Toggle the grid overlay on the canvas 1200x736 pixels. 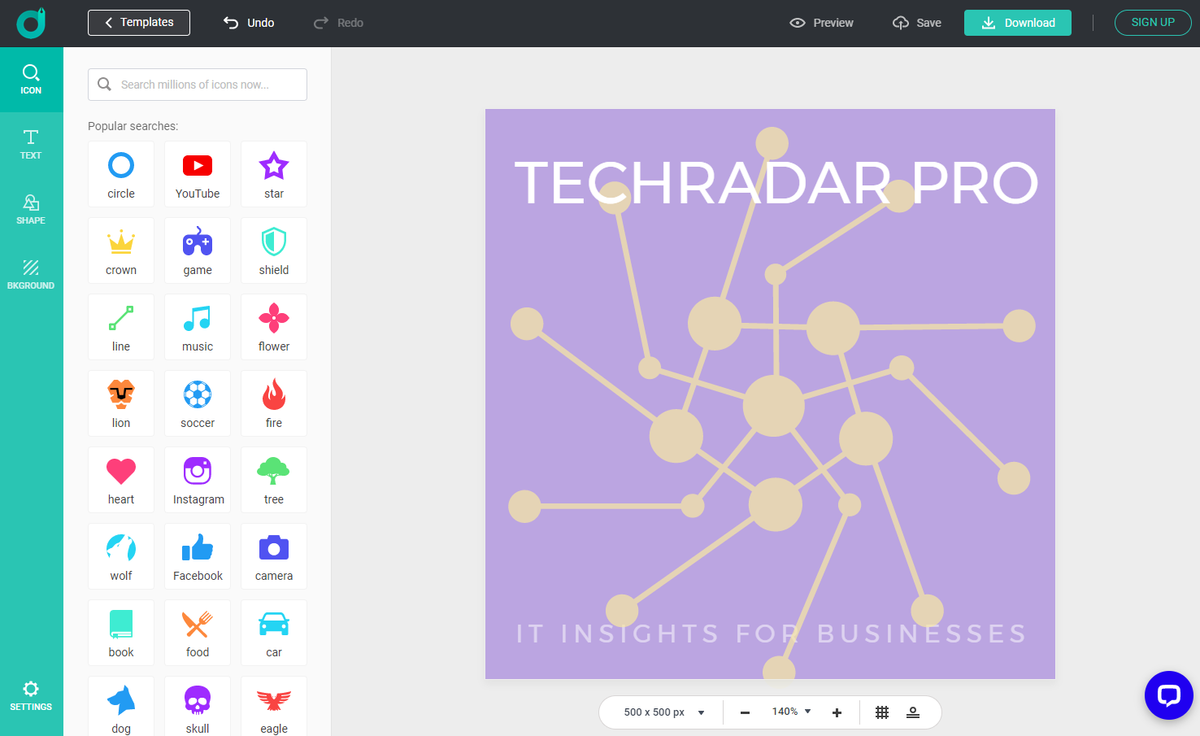(x=882, y=711)
